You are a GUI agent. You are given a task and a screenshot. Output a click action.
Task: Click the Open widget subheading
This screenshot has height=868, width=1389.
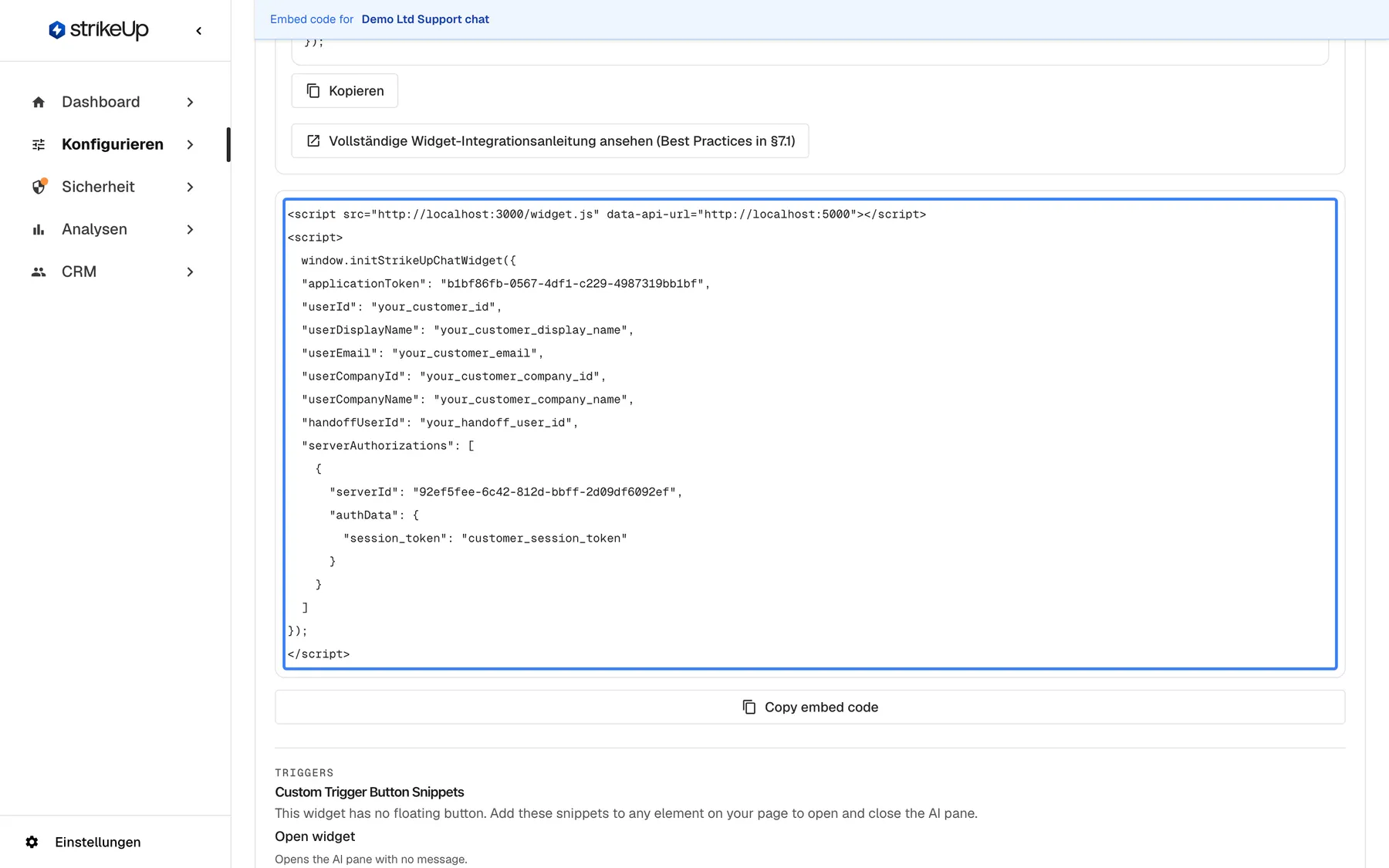pos(315,836)
